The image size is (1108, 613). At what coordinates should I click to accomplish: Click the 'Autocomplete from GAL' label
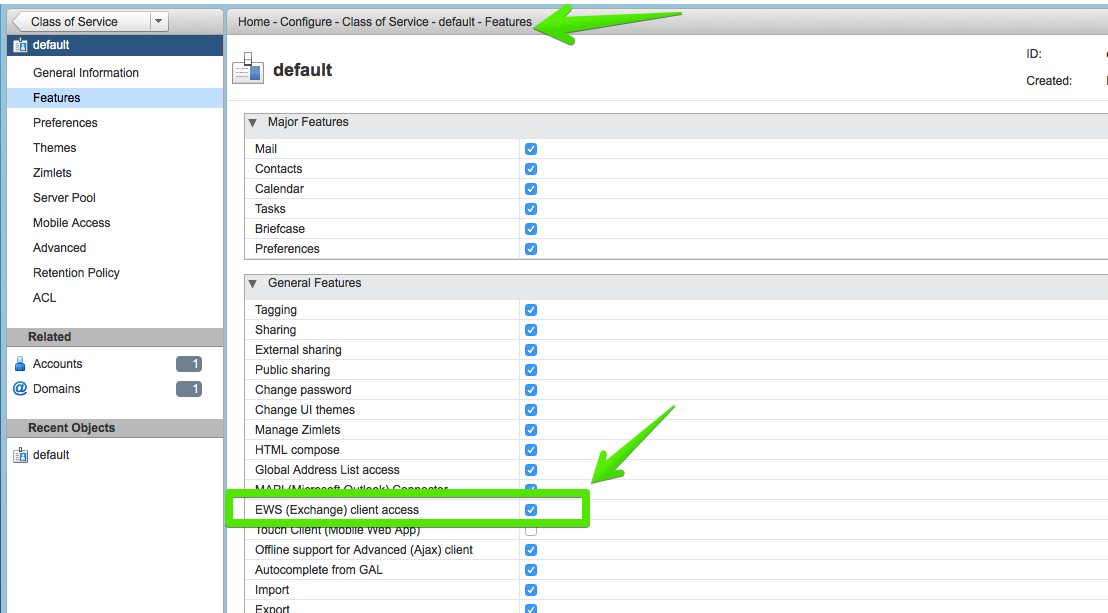(x=319, y=570)
